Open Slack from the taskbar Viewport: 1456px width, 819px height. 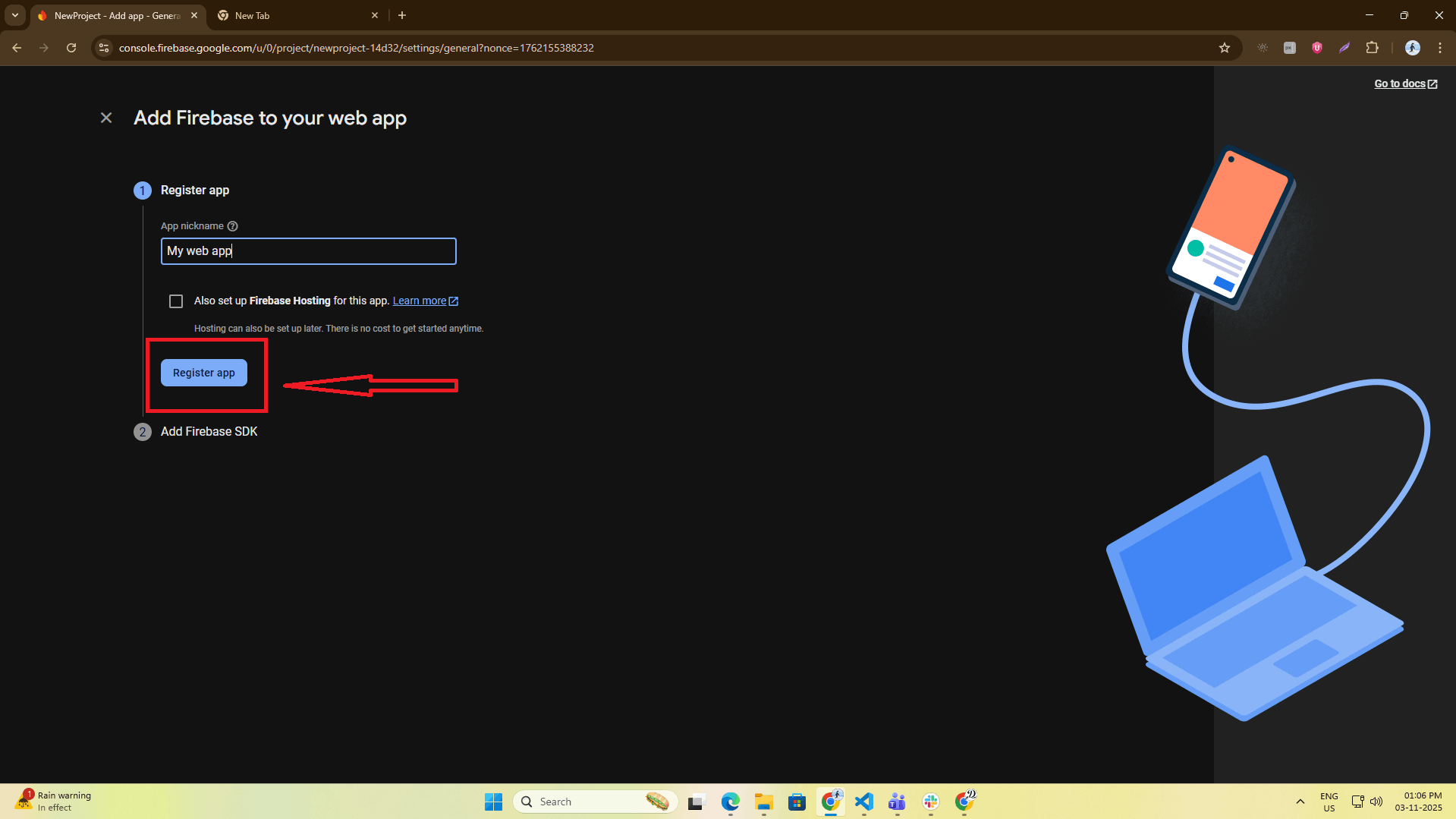point(931,802)
